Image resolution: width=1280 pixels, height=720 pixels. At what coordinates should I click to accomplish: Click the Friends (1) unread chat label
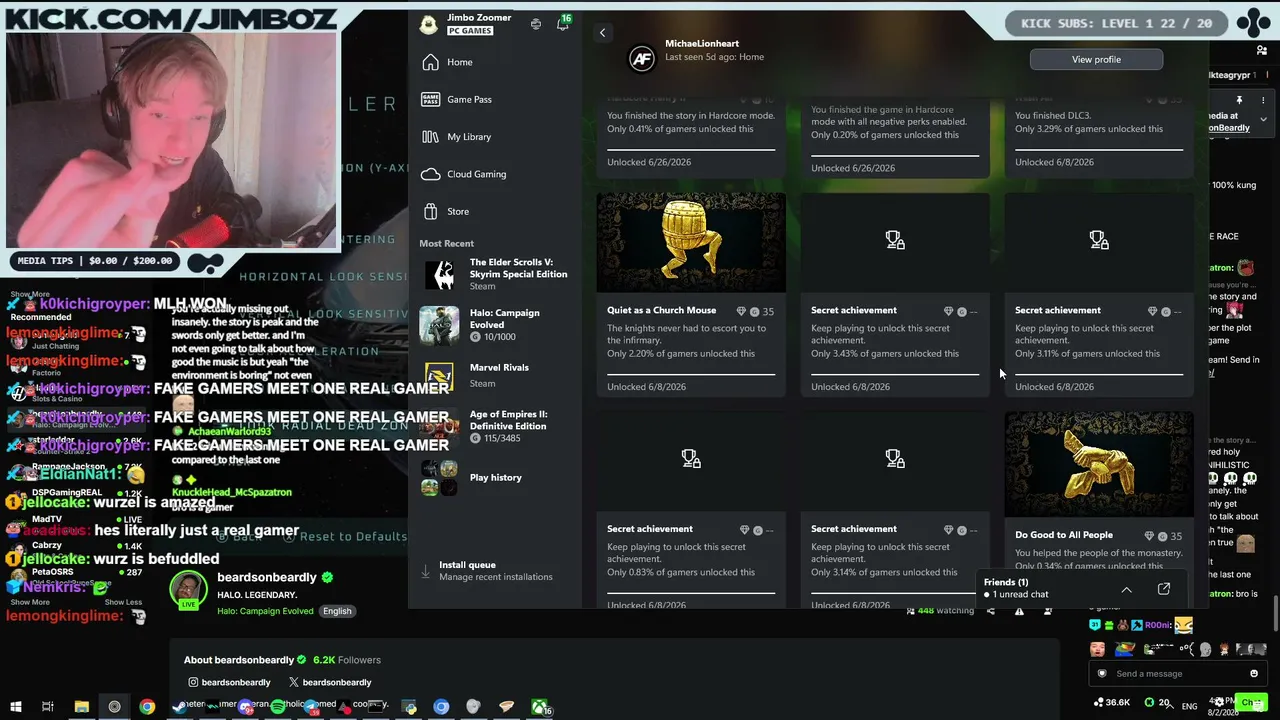(1016, 588)
